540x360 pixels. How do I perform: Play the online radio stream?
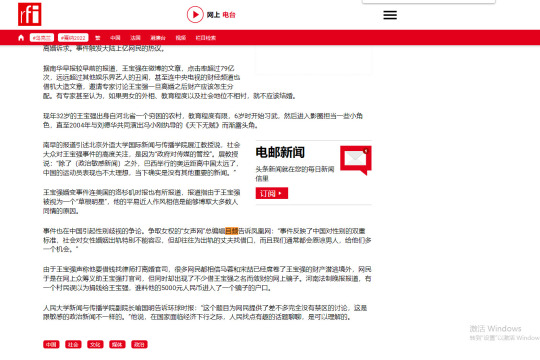[195, 15]
